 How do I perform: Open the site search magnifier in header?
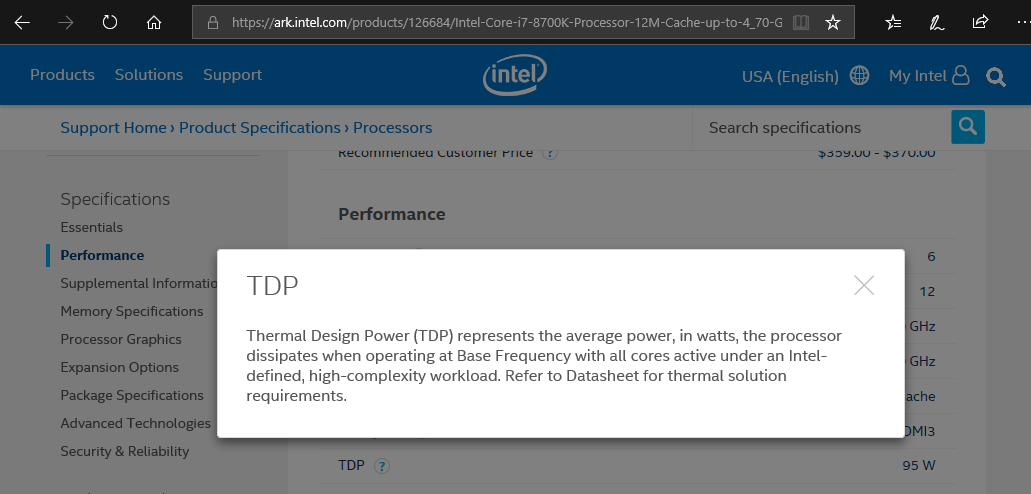pyautogui.click(x=995, y=76)
